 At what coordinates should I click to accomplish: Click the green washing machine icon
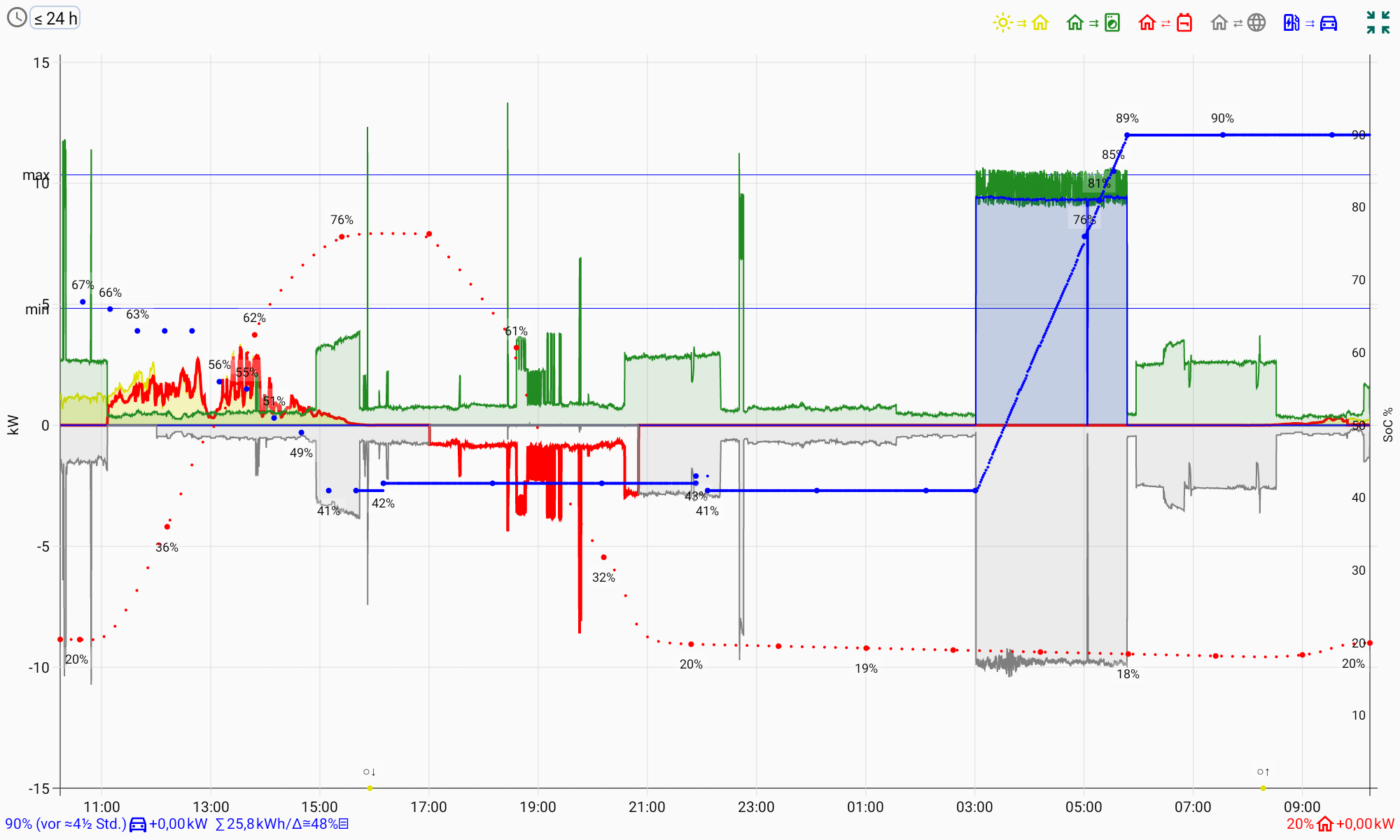coord(1112,23)
